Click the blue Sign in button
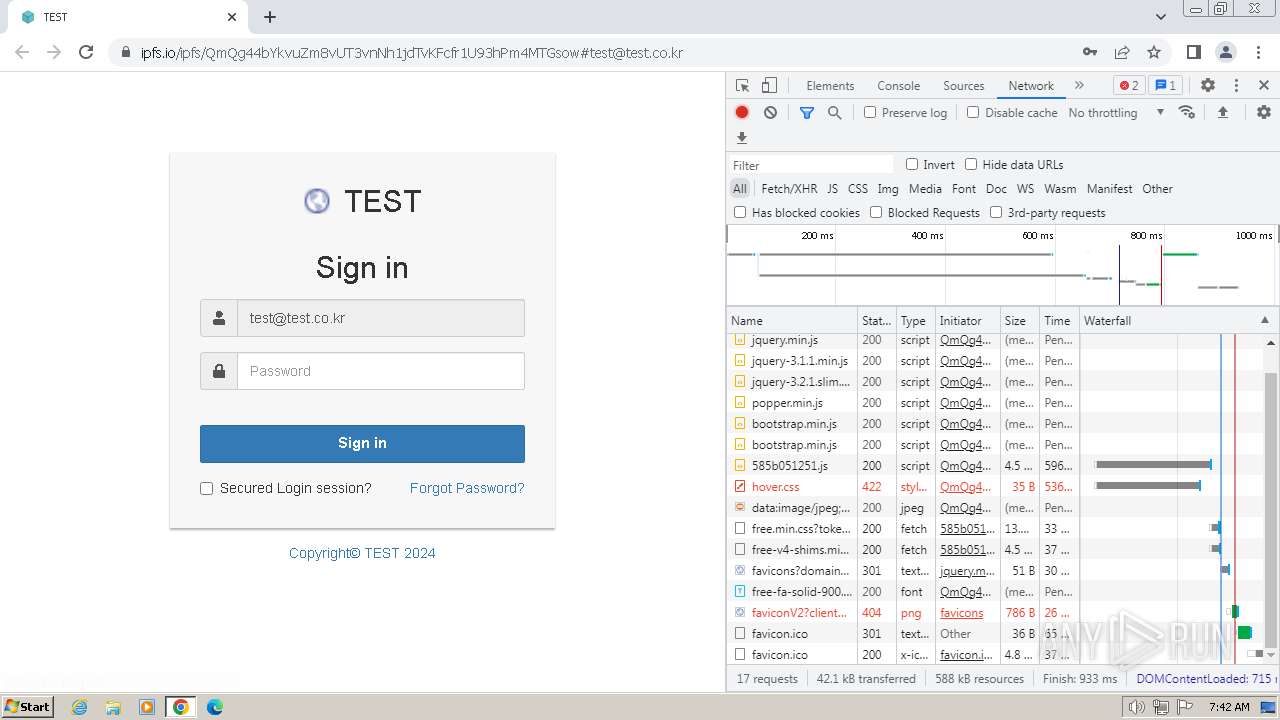This screenshot has height=720, width=1280. click(362, 444)
